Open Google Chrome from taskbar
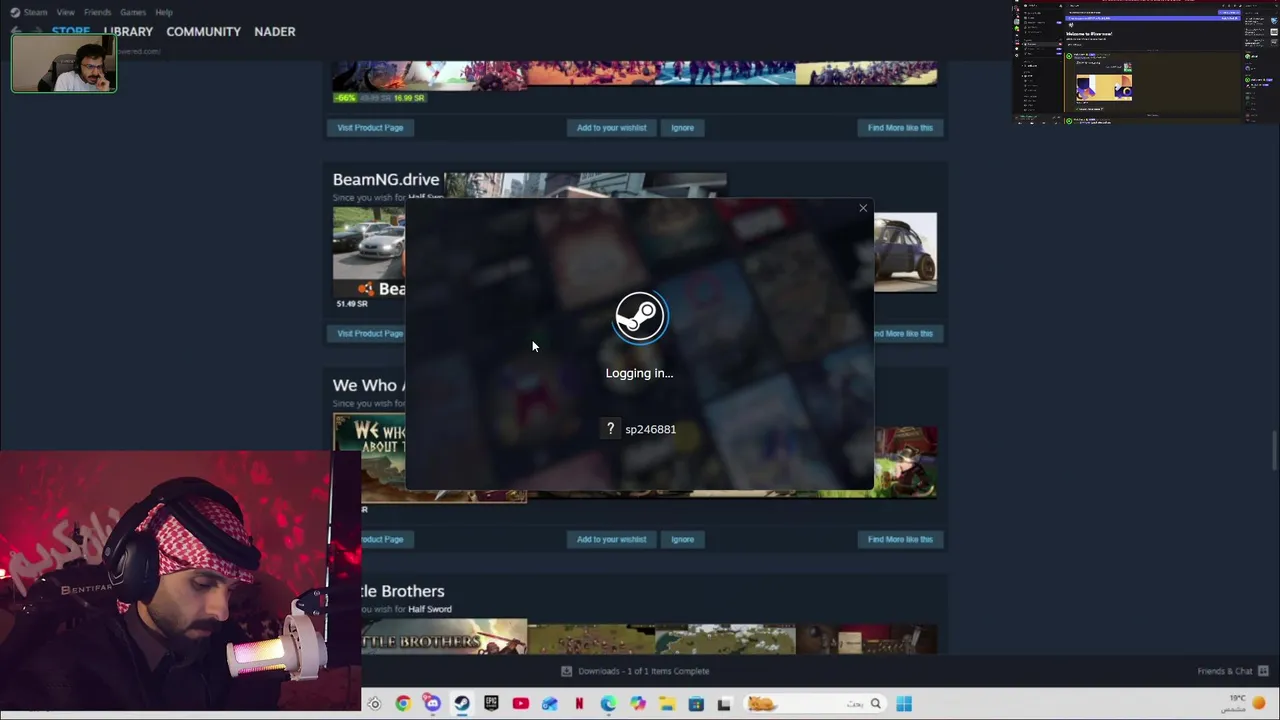The height and width of the screenshot is (720, 1280). click(403, 704)
